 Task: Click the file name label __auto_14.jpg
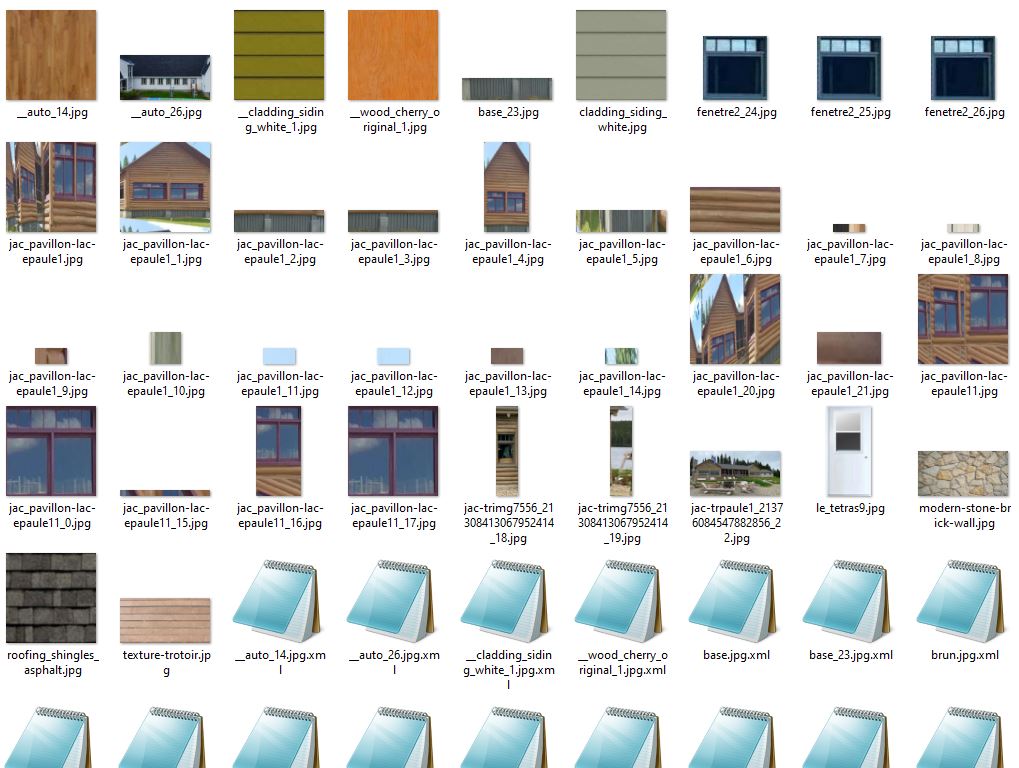(52, 112)
